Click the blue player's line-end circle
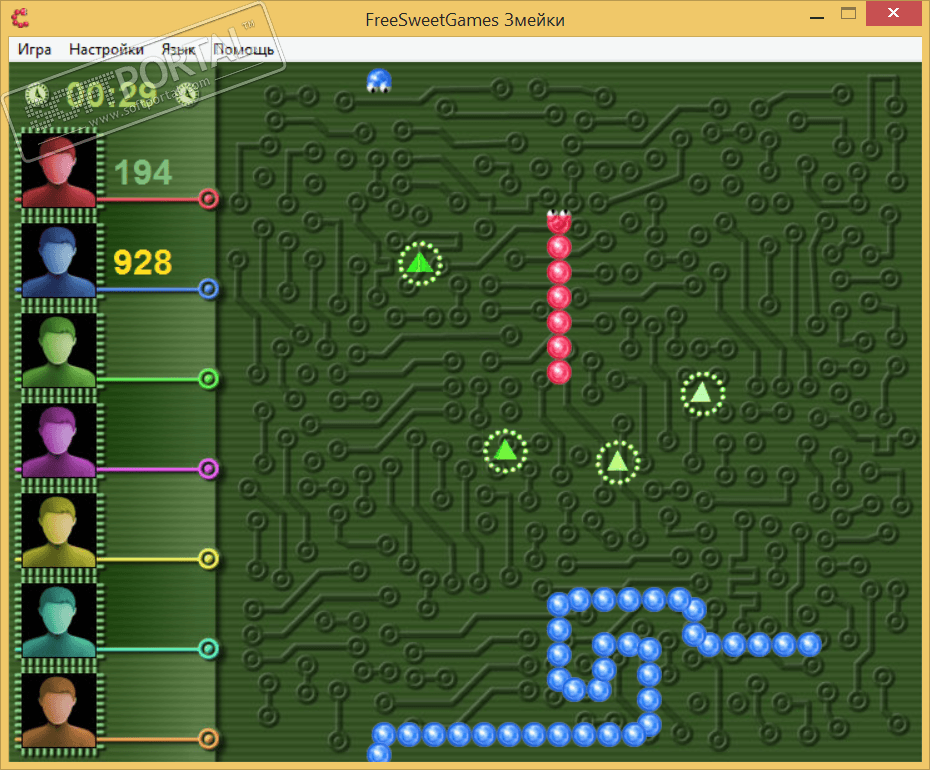This screenshot has width=930, height=770. 208,289
